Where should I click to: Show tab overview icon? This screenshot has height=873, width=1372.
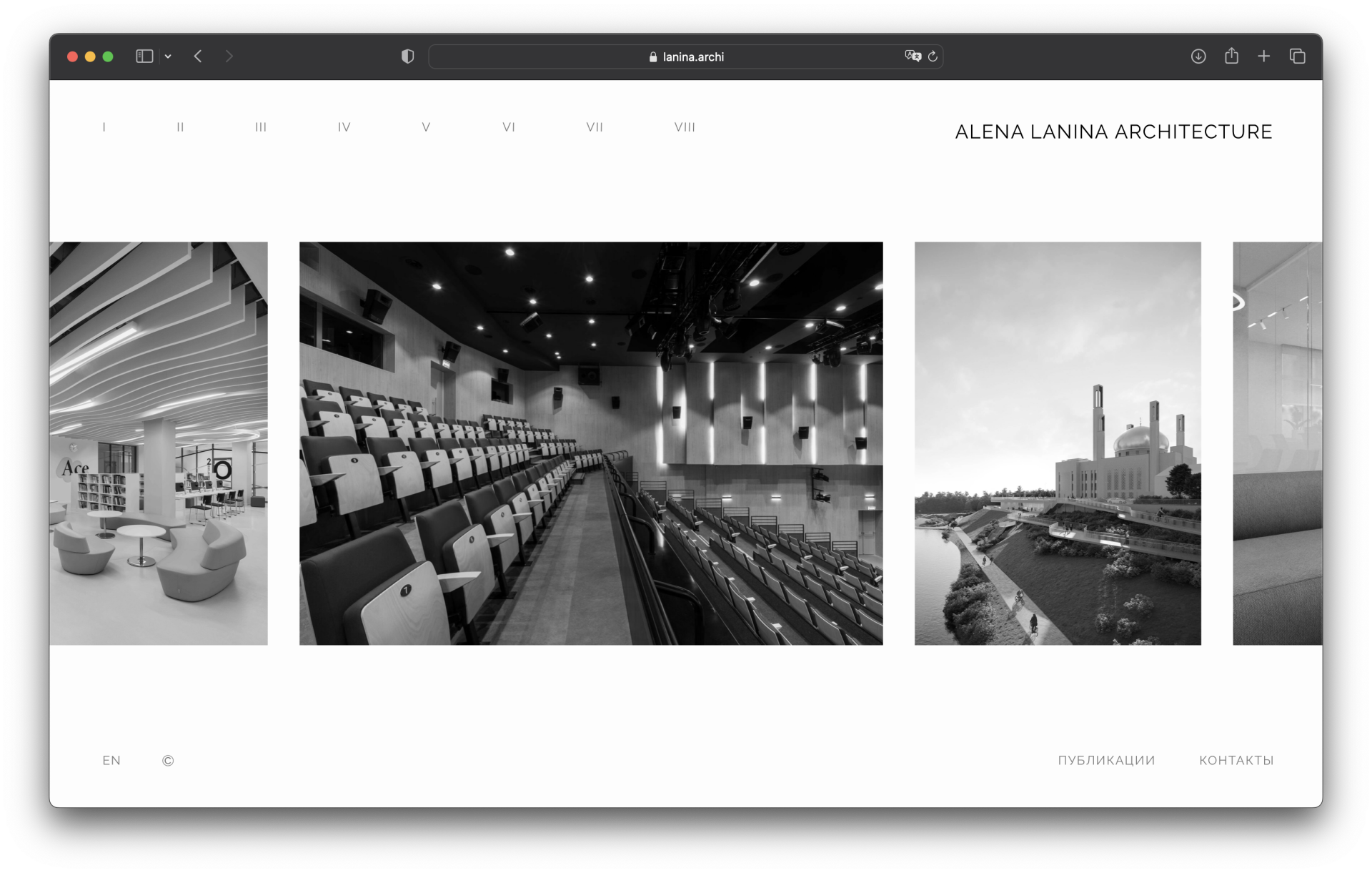(1297, 56)
